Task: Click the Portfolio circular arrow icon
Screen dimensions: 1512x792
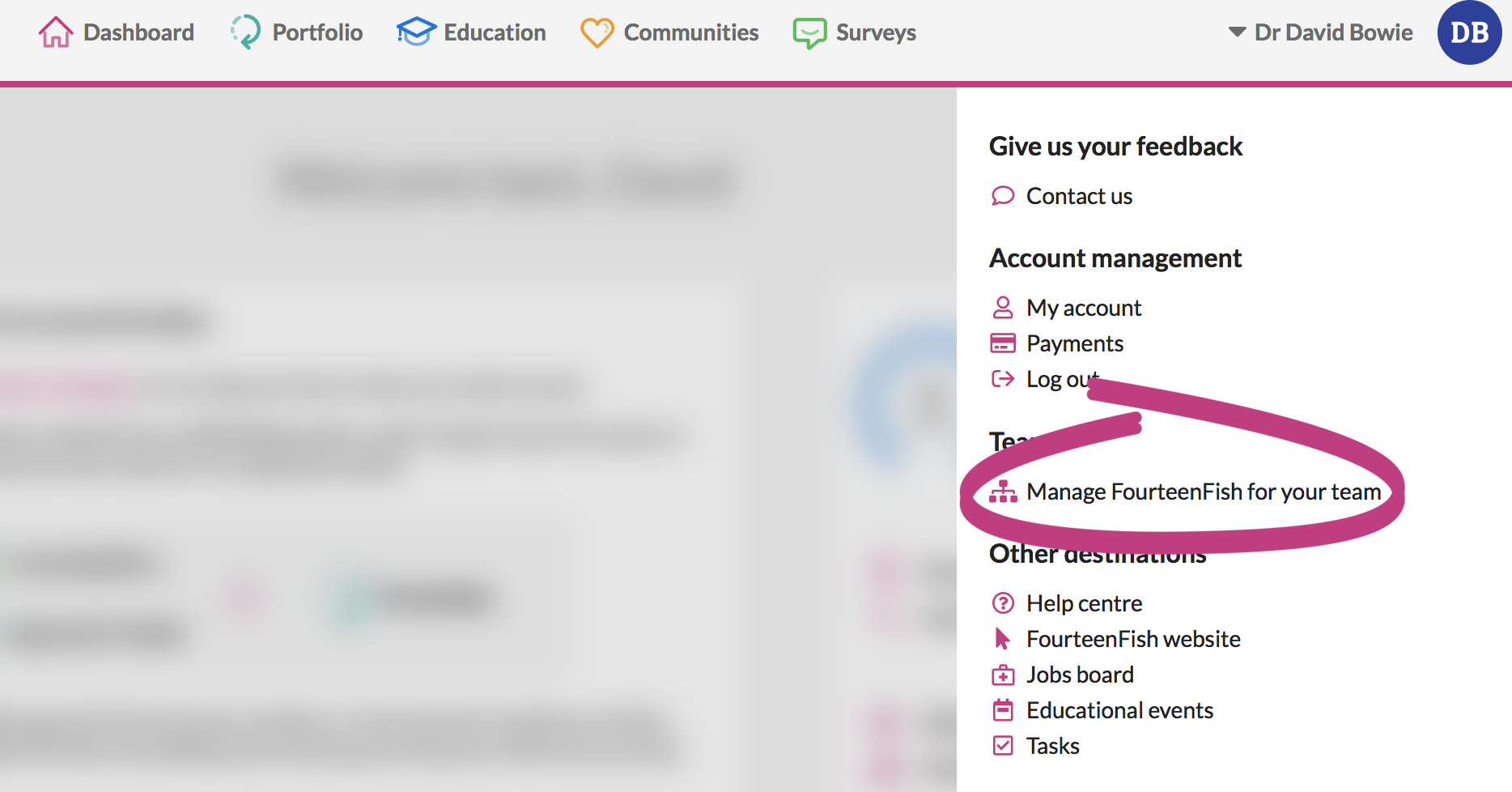Action: 246,32
